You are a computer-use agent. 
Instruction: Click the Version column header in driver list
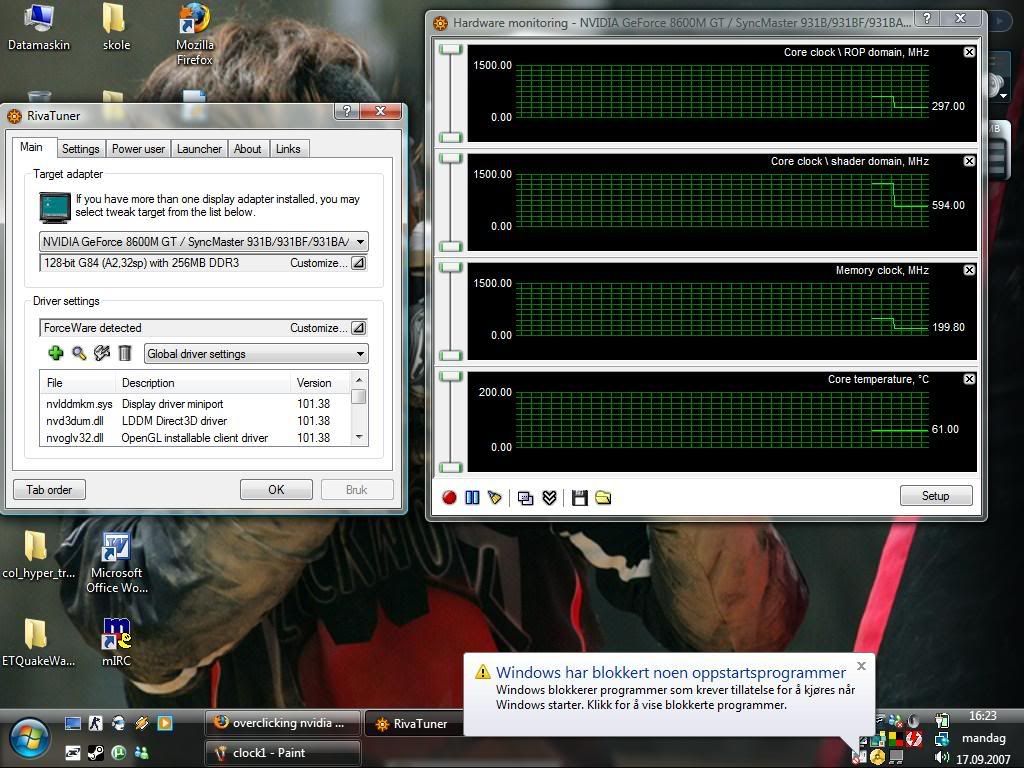(x=320, y=383)
